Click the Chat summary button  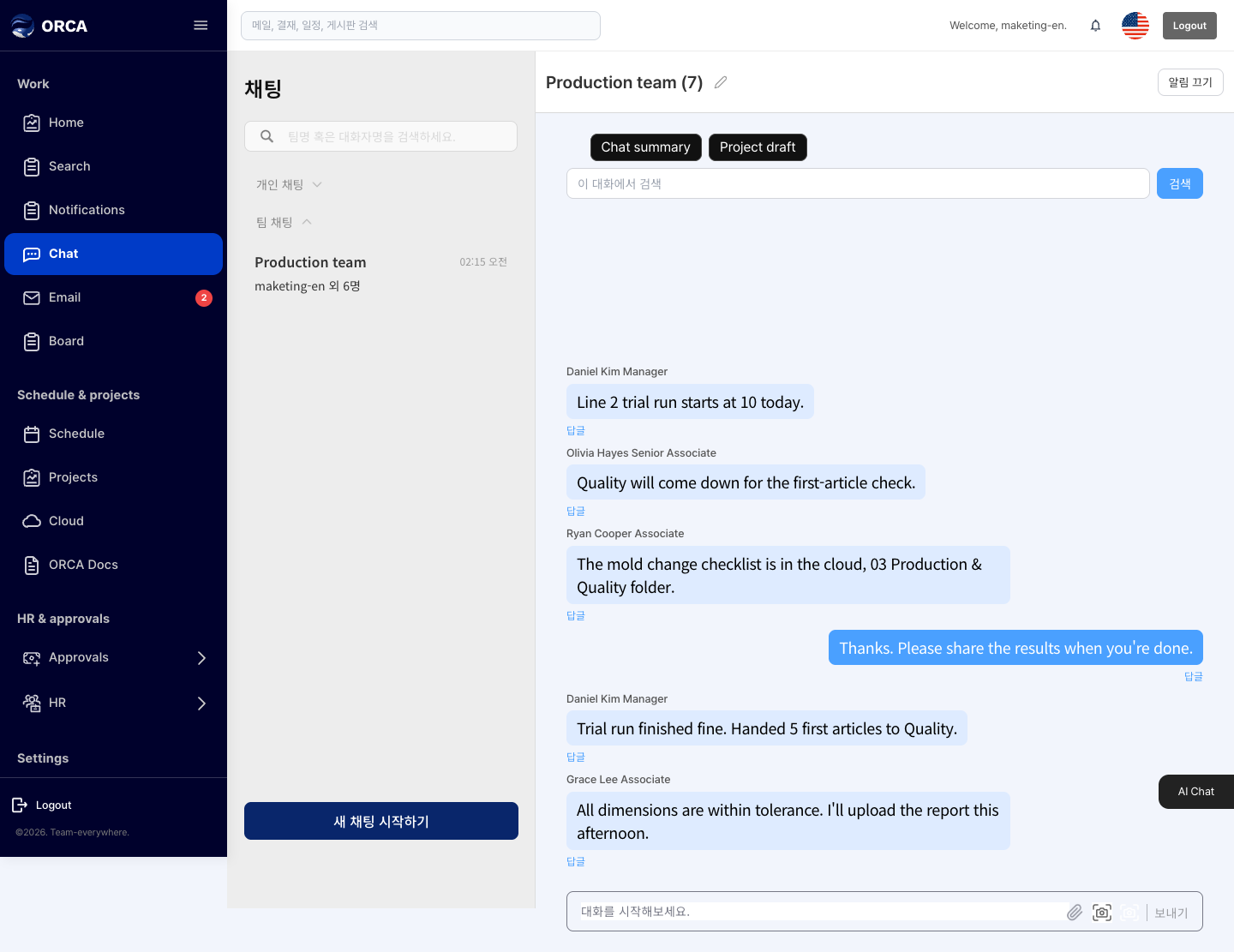pos(646,147)
